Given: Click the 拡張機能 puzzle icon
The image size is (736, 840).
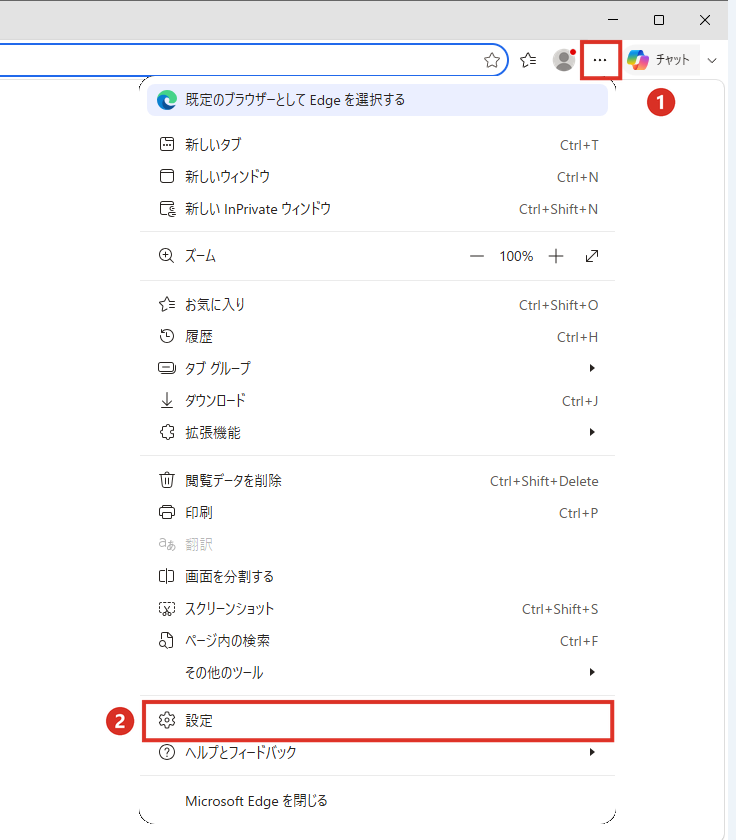Looking at the screenshot, I should point(167,432).
